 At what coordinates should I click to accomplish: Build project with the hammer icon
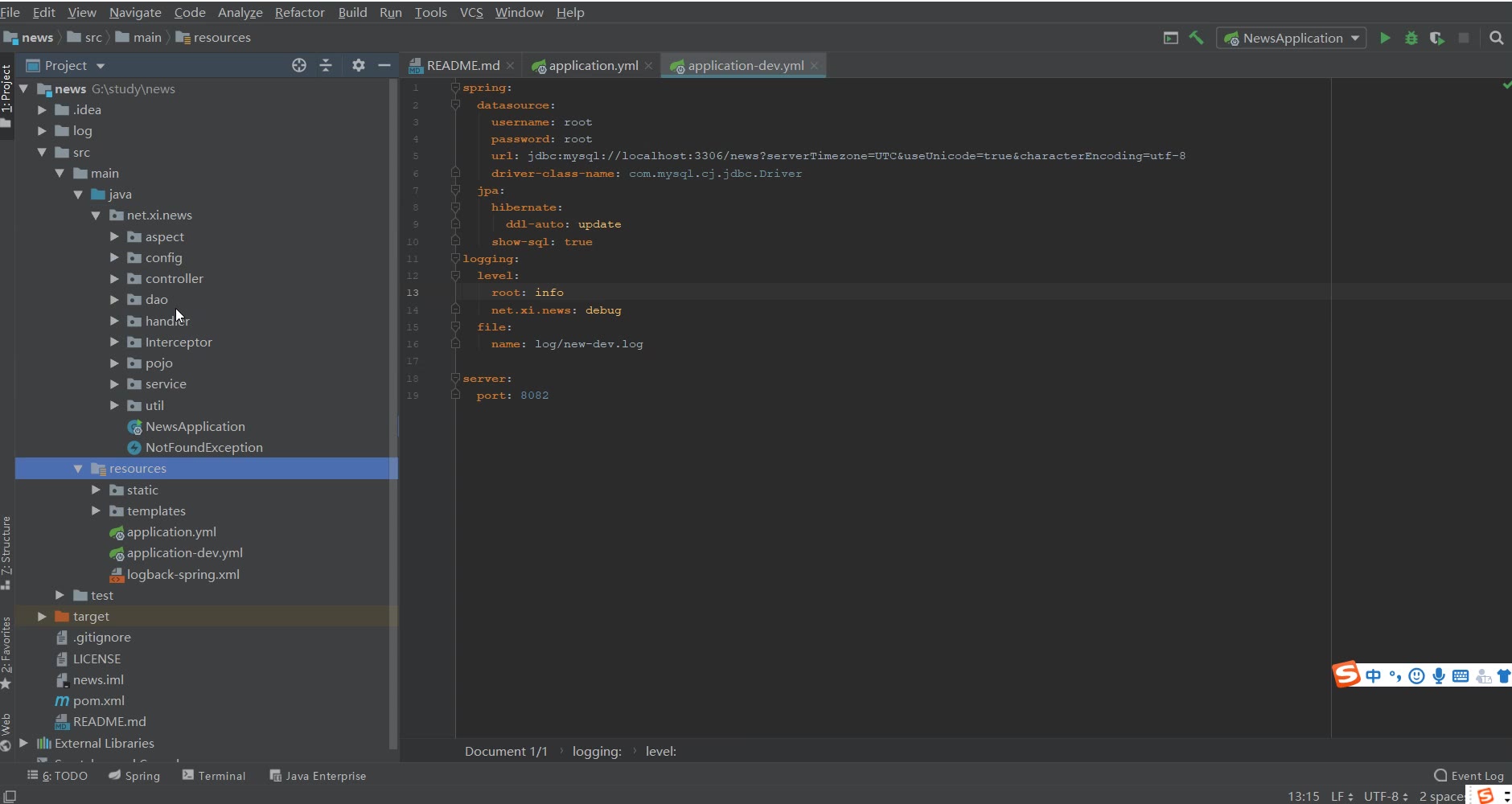point(1197,38)
